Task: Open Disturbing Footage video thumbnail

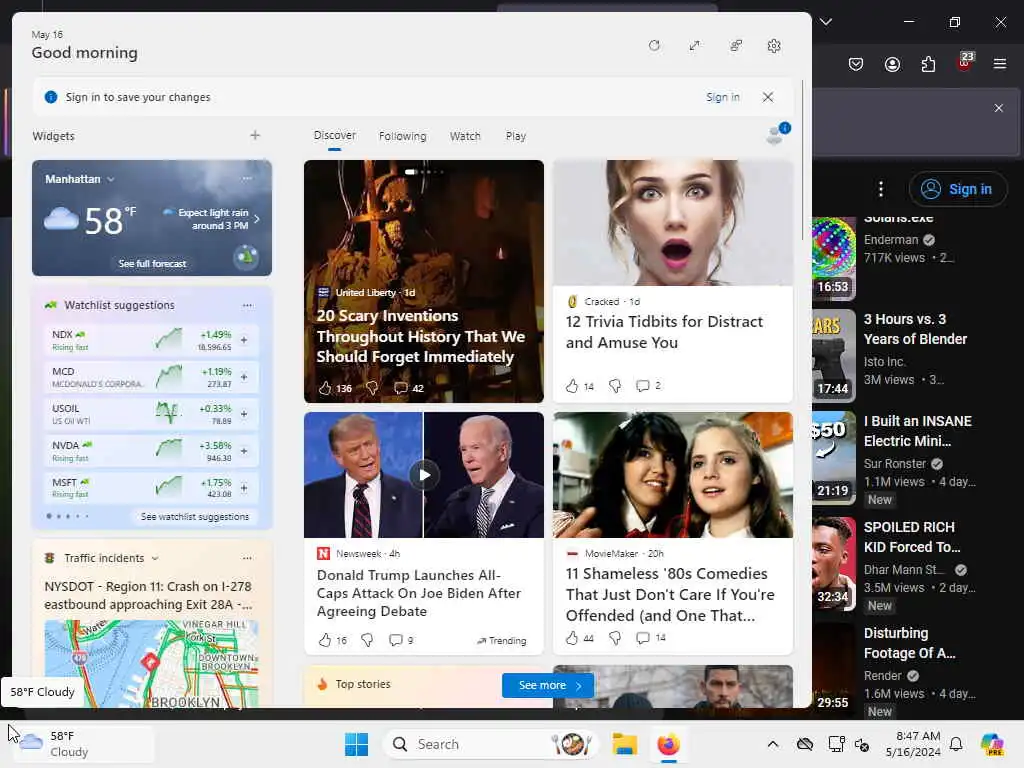Action: point(833,668)
